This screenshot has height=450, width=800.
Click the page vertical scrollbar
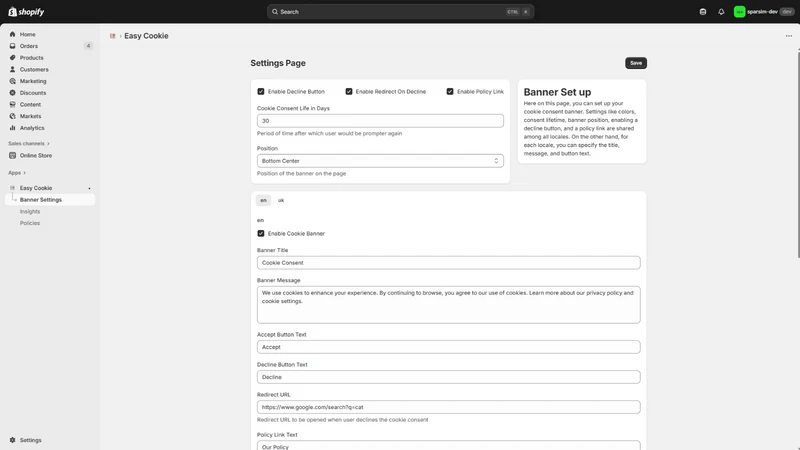[798, 153]
